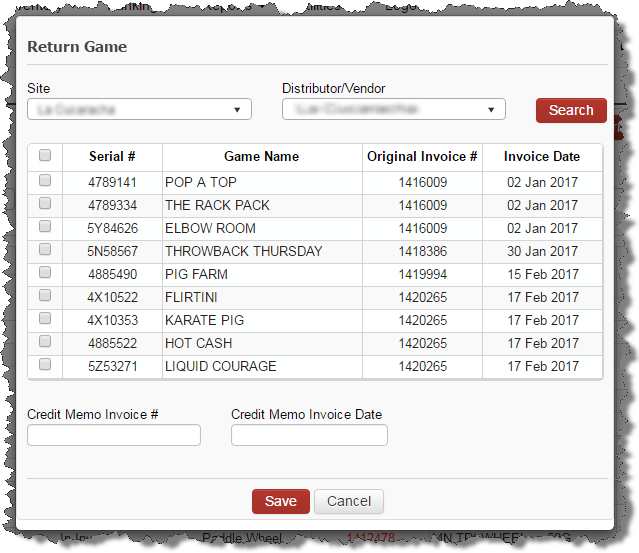The image size is (639, 553).
Task: Click serial number 4X10353
Action: [112, 320]
